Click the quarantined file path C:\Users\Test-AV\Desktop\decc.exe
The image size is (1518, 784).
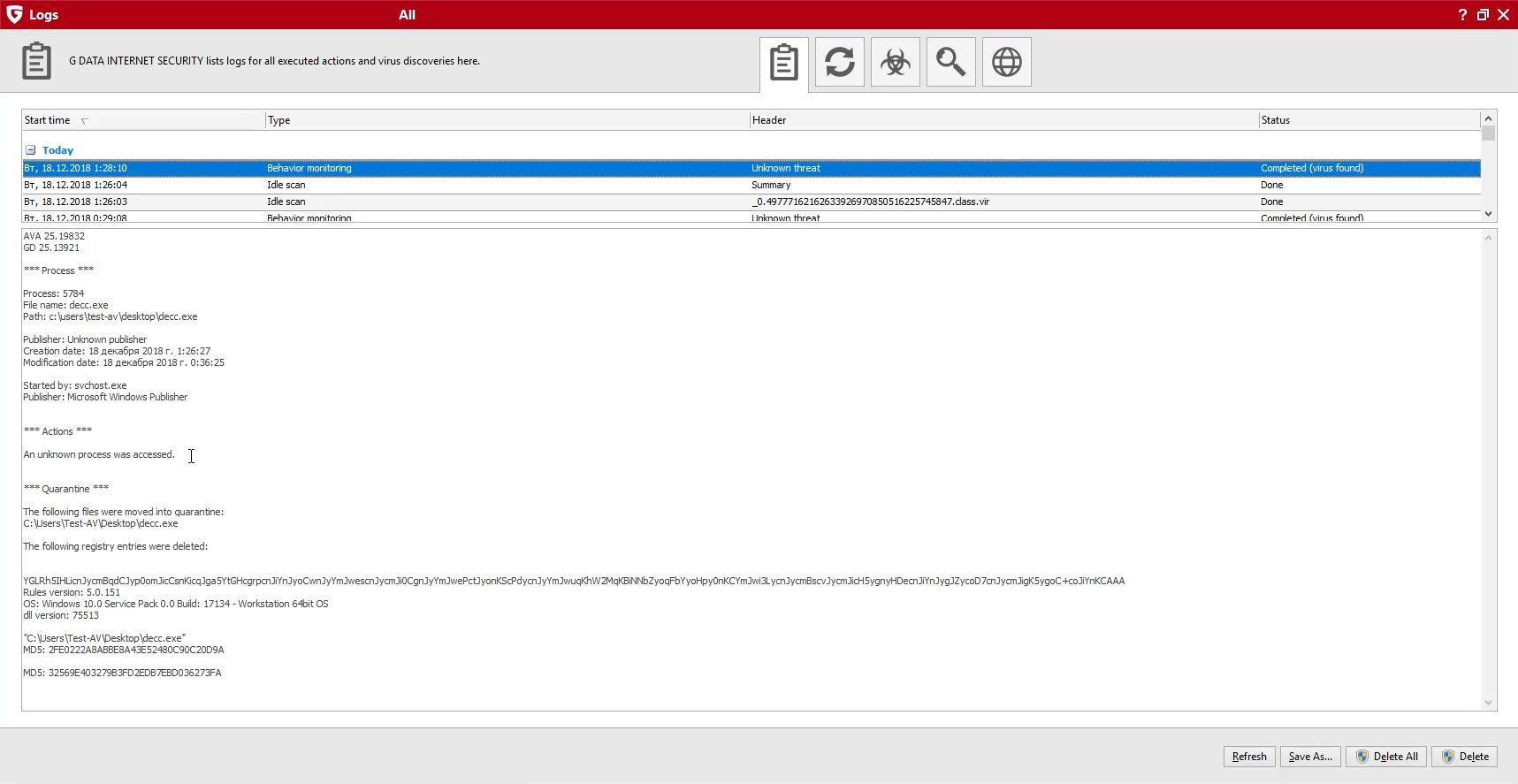point(101,523)
